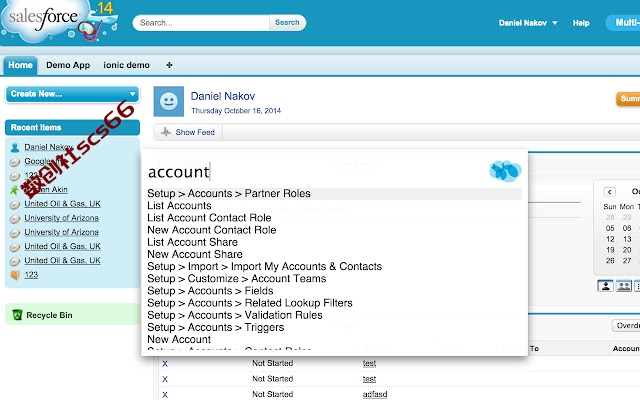The width and height of the screenshot is (640, 400).
Task: Select 'New Account' command
Action: (179, 340)
